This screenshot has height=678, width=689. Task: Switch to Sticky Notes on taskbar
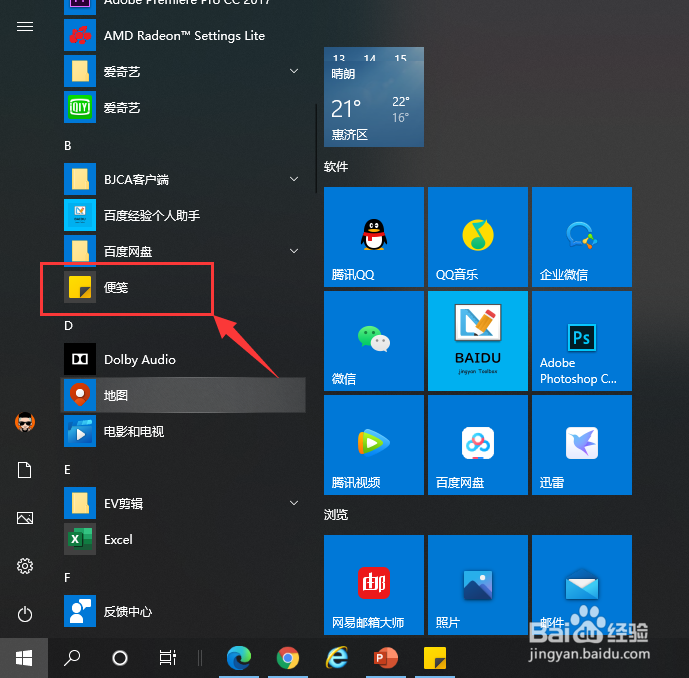tap(435, 658)
